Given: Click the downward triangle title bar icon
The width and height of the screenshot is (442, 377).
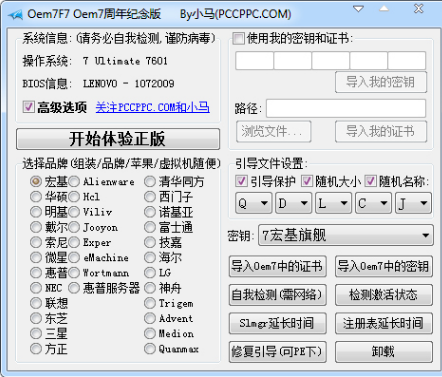Looking at the screenshot, I should pos(358,9).
